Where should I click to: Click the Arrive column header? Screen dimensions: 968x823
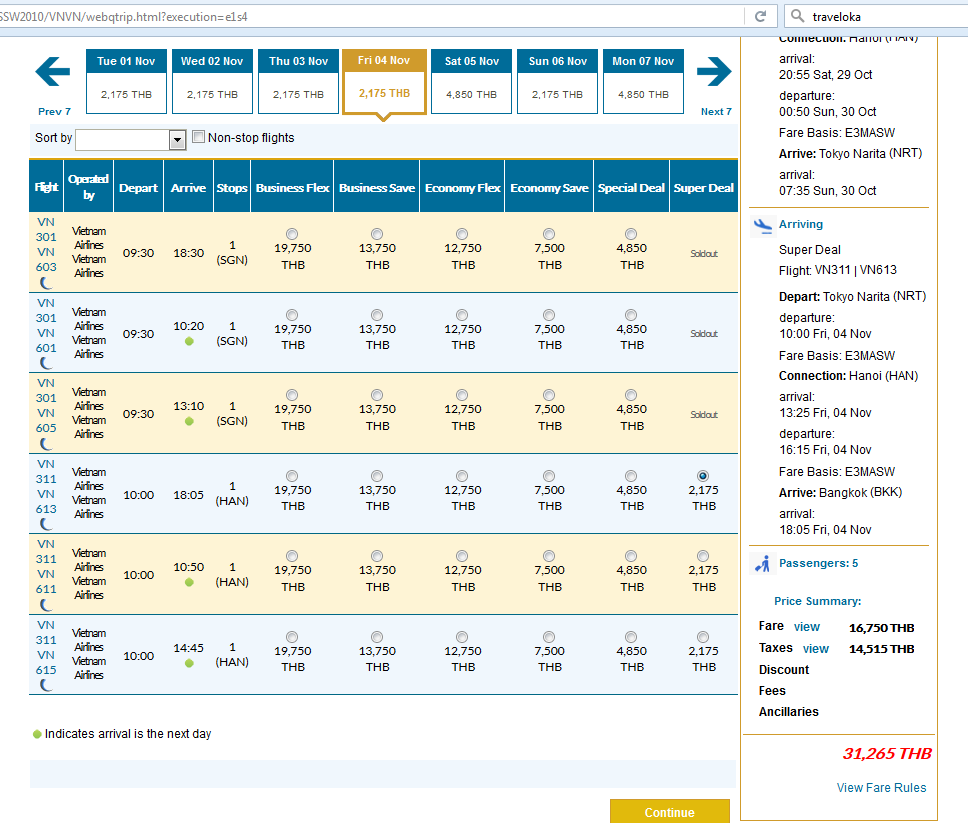click(x=188, y=187)
